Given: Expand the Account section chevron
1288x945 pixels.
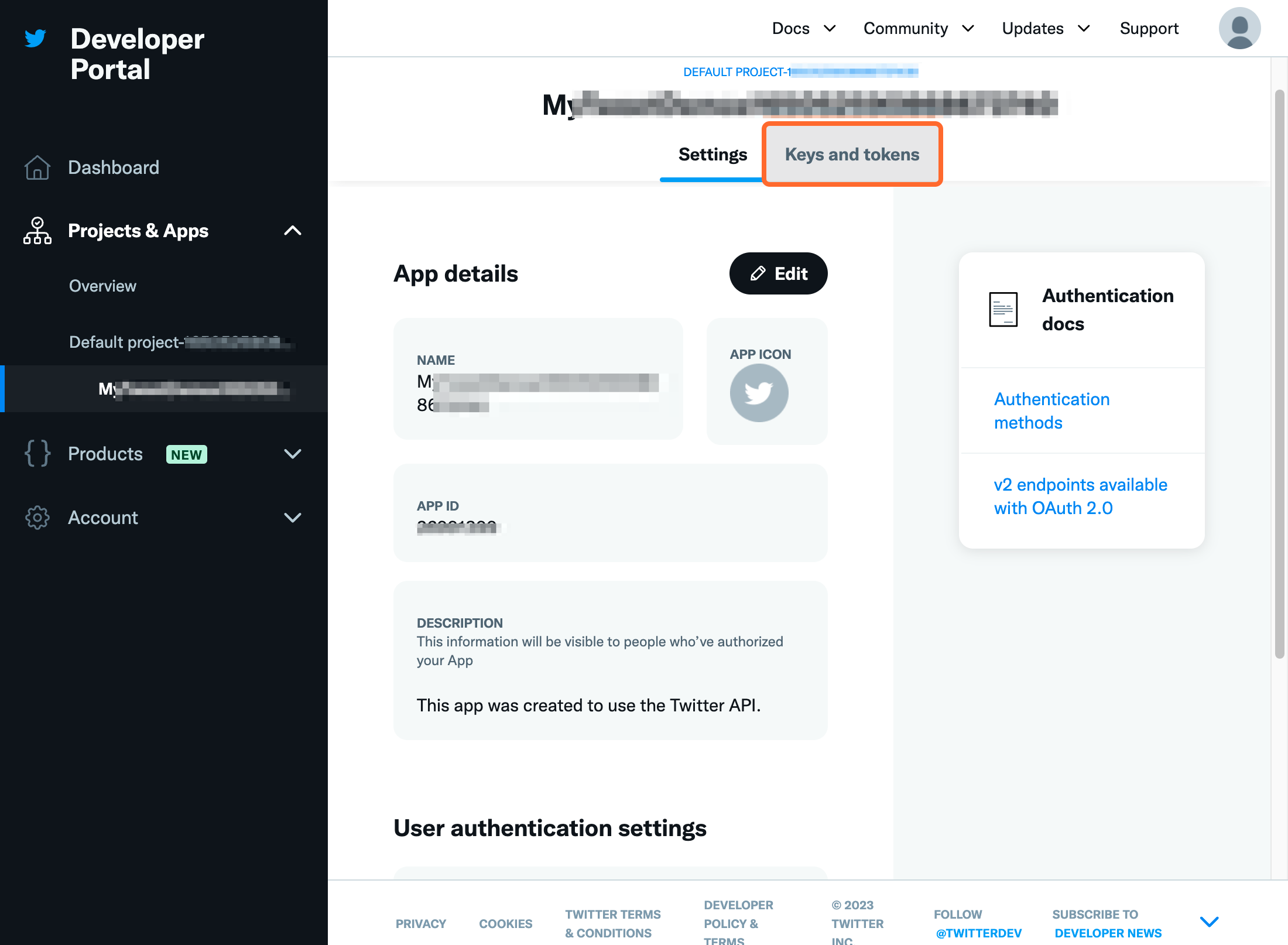Looking at the screenshot, I should [293, 518].
